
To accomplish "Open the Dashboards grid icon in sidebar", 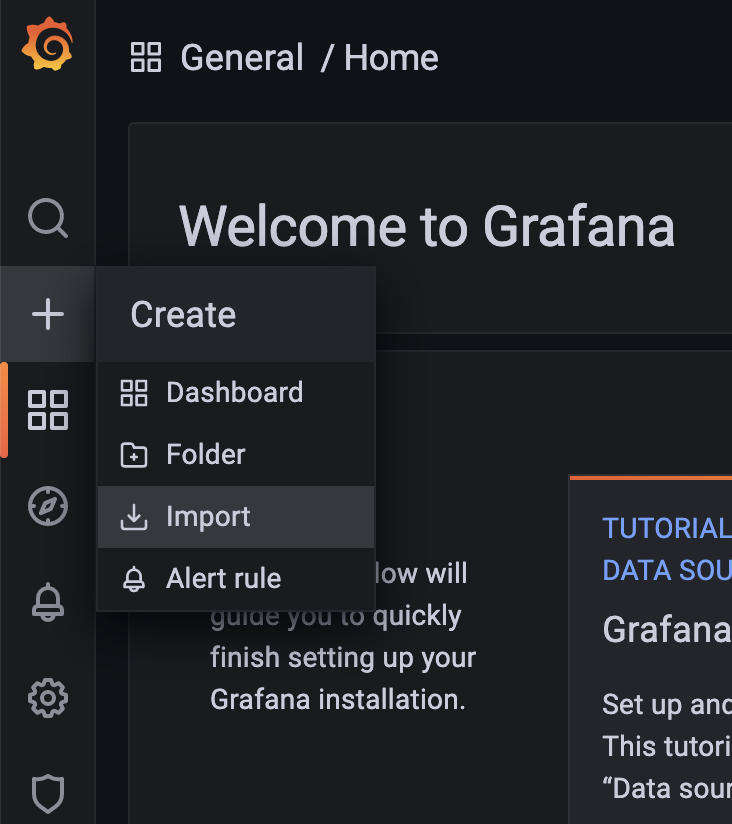I will pyautogui.click(x=48, y=410).
